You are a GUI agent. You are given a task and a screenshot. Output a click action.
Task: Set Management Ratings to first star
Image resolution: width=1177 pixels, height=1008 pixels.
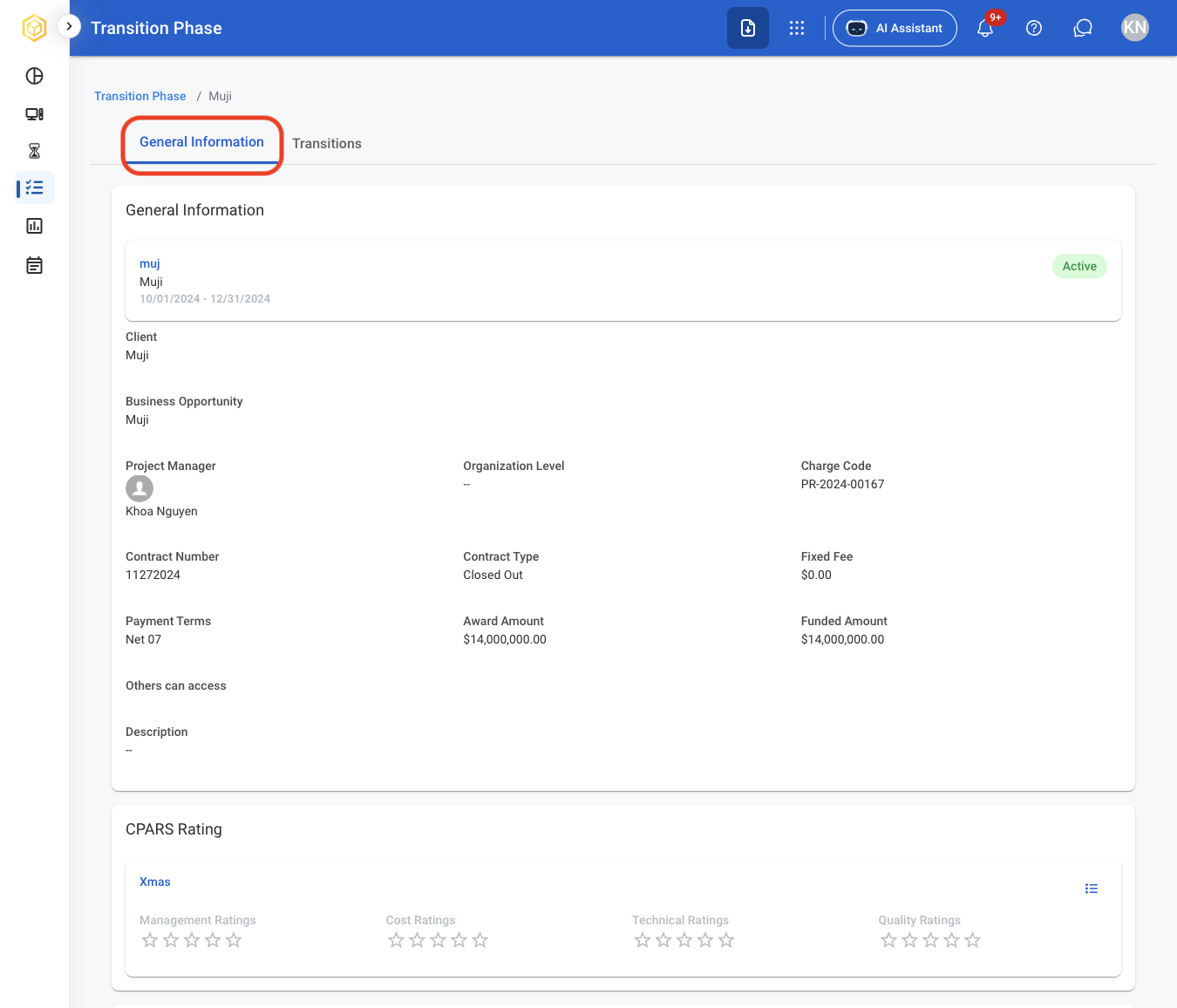click(150, 940)
